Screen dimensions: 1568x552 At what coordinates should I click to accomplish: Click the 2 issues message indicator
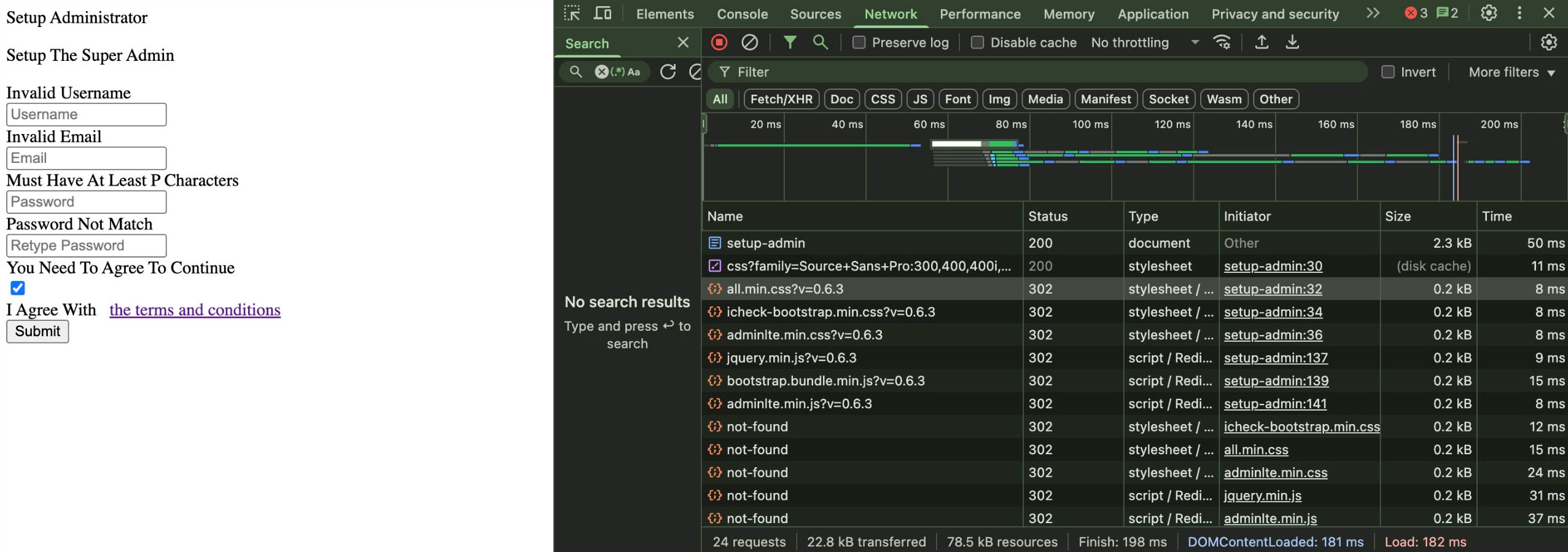coord(1447,13)
